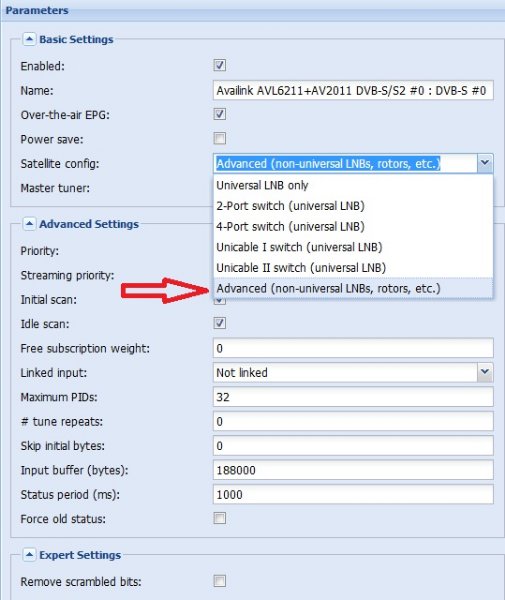The width and height of the screenshot is (505, 600).
Task: Choose 4-Port switch (universal LNB)
Action: pyautogui.click(x=353, y=227)
